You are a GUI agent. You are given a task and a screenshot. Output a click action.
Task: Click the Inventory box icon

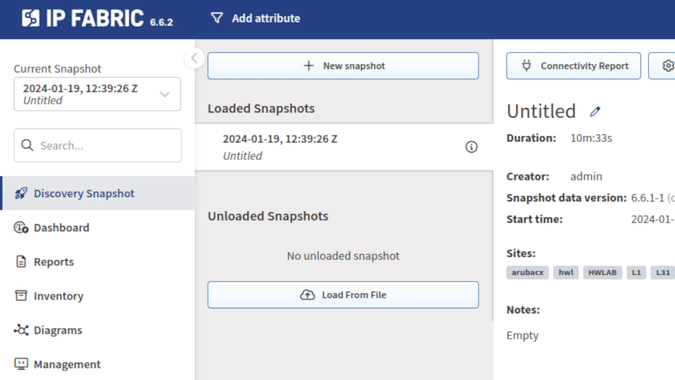[21, 296]
